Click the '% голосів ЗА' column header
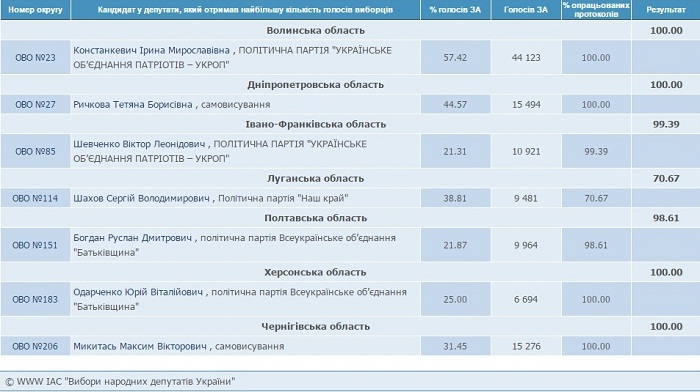The image size is (700, 392). (x=455, y=10)
